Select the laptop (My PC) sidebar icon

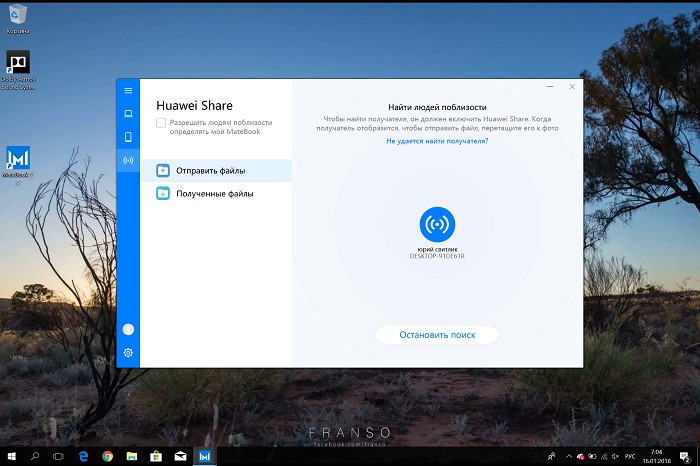tap(128, 113)
